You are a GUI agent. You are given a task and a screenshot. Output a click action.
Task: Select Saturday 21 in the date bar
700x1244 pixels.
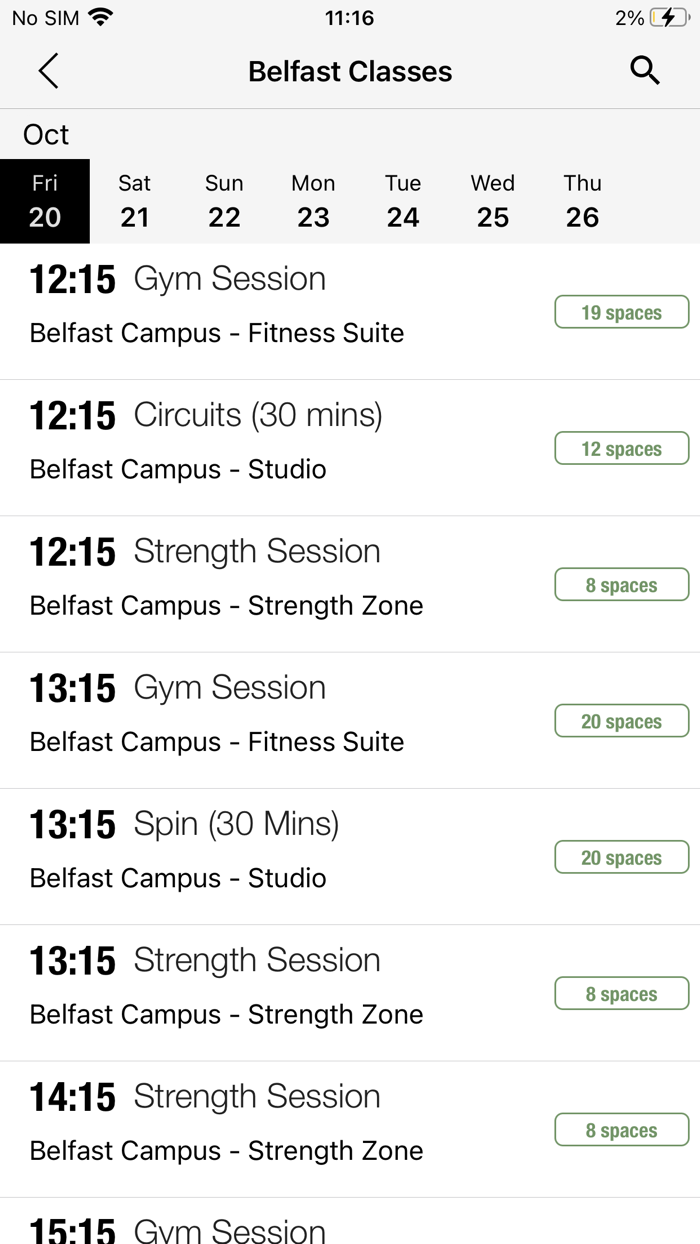pyautogui.click(x=134, y=201)
